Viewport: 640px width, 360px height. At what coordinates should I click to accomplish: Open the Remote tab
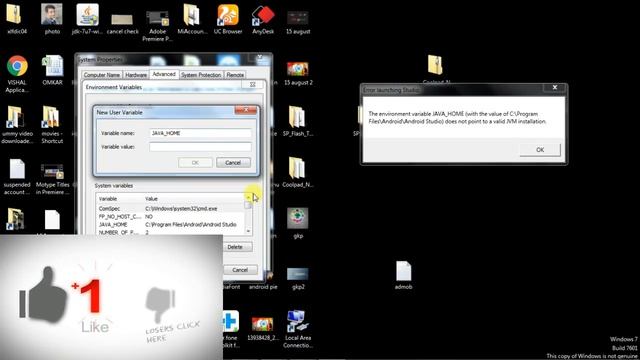pos(235,75)
